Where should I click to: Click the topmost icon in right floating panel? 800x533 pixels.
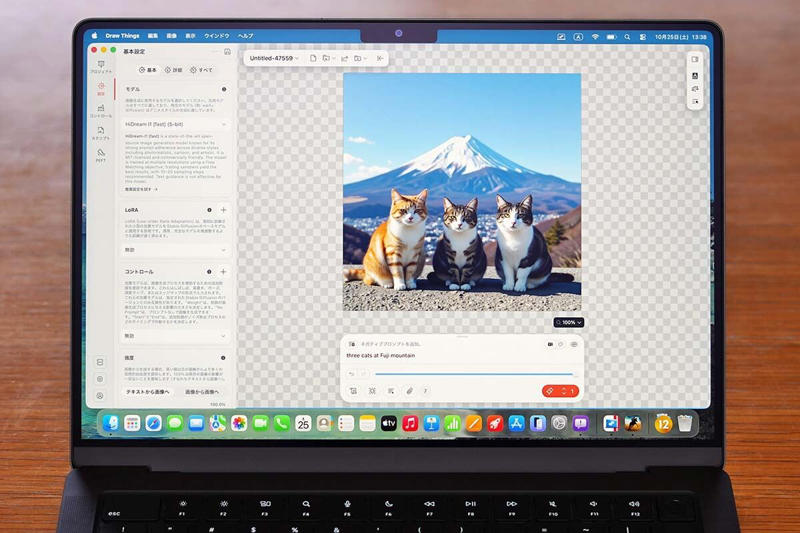tap(695, 60)
